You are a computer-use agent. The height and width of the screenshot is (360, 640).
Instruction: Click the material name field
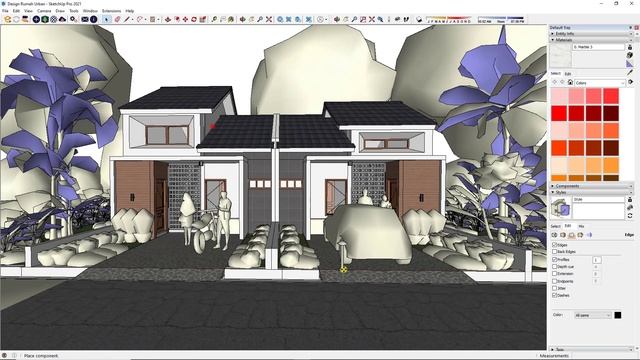(598, 47)
